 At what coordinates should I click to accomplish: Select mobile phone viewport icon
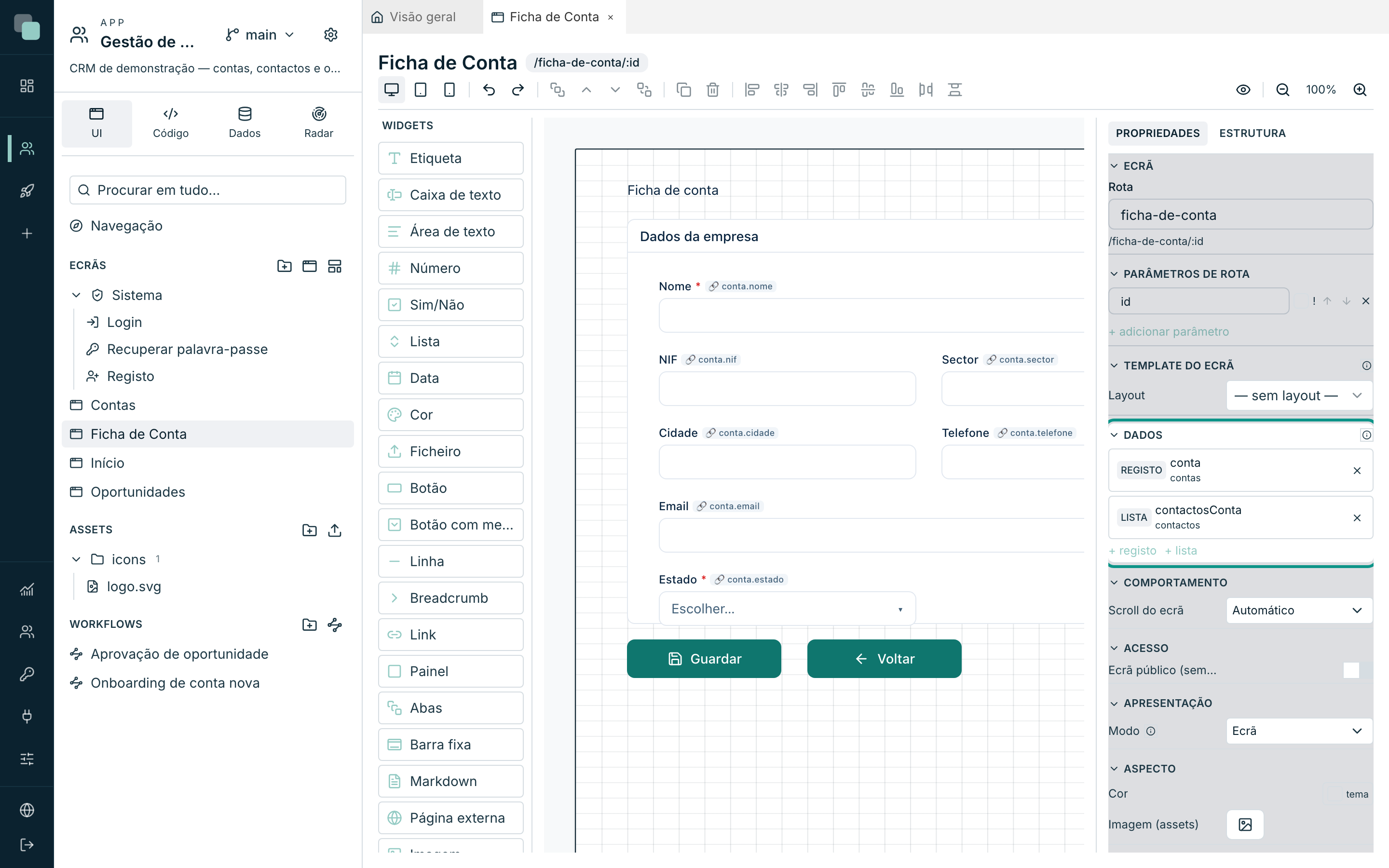click(449, 90)
